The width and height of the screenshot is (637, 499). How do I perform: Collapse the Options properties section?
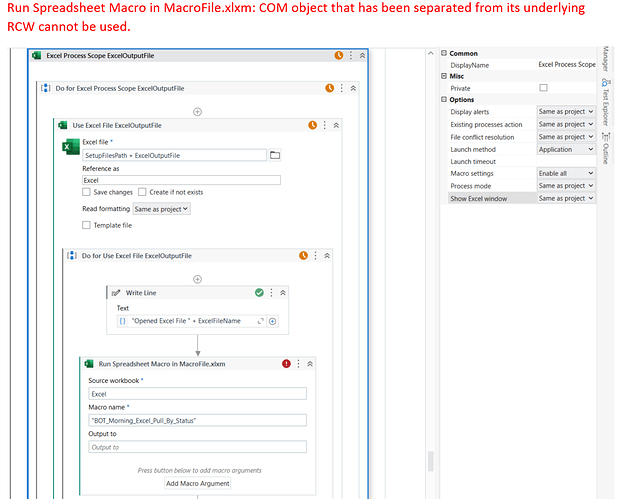tap(444, 100)
